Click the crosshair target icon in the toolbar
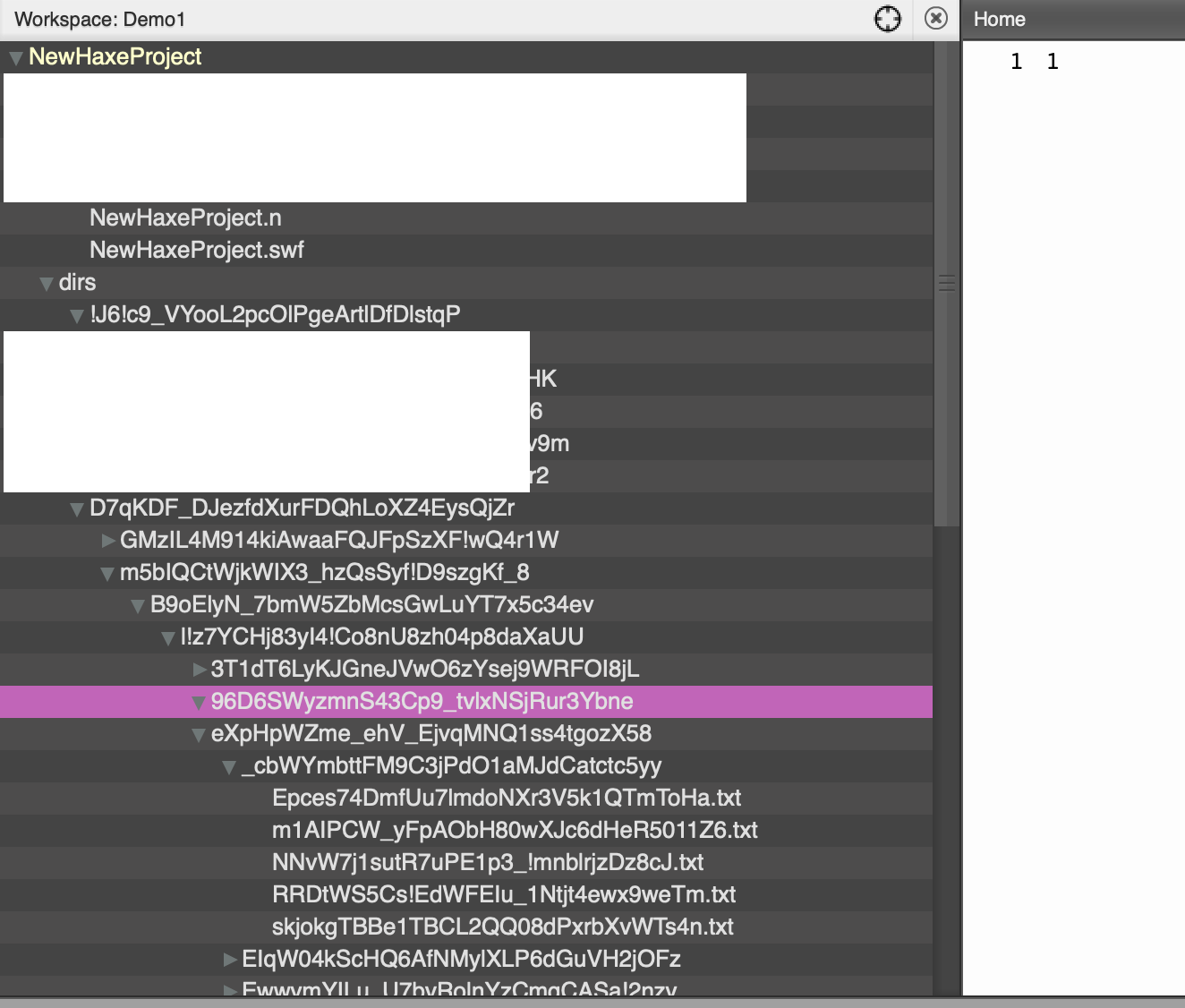Screen dimensions: 1185x1008 [887, 18]
